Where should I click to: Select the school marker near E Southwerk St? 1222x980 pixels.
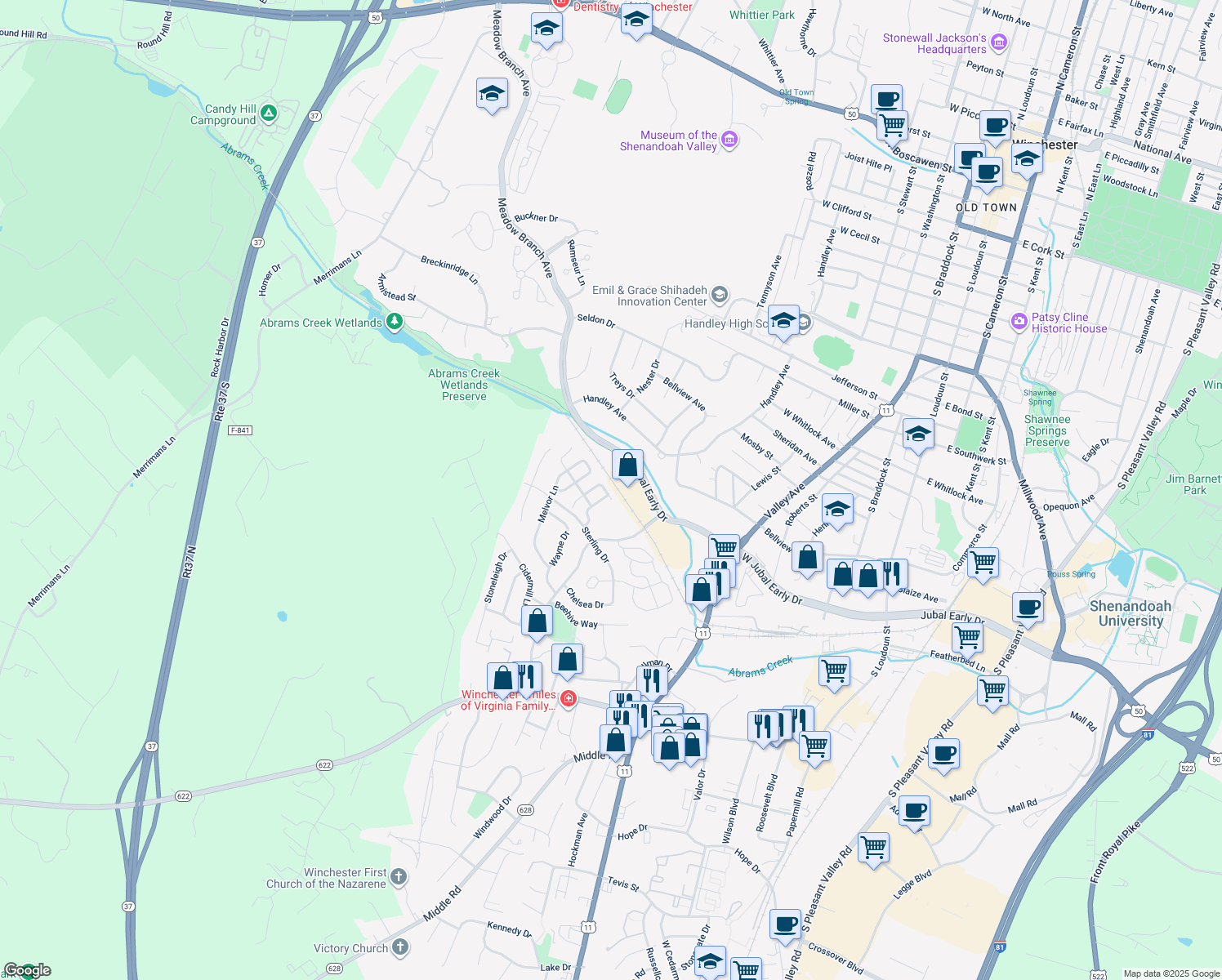click(918, 434)
